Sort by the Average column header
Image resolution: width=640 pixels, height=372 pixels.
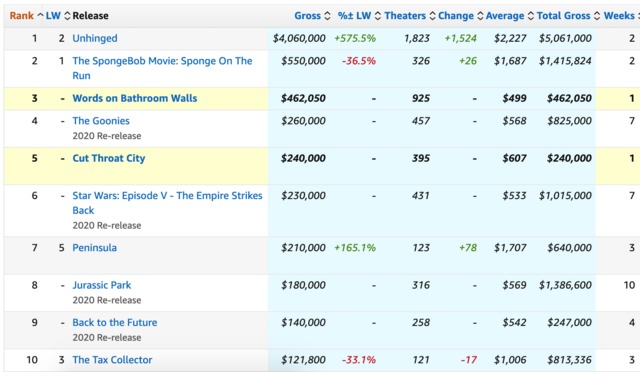pyautogui.click(x=505, y=16)
